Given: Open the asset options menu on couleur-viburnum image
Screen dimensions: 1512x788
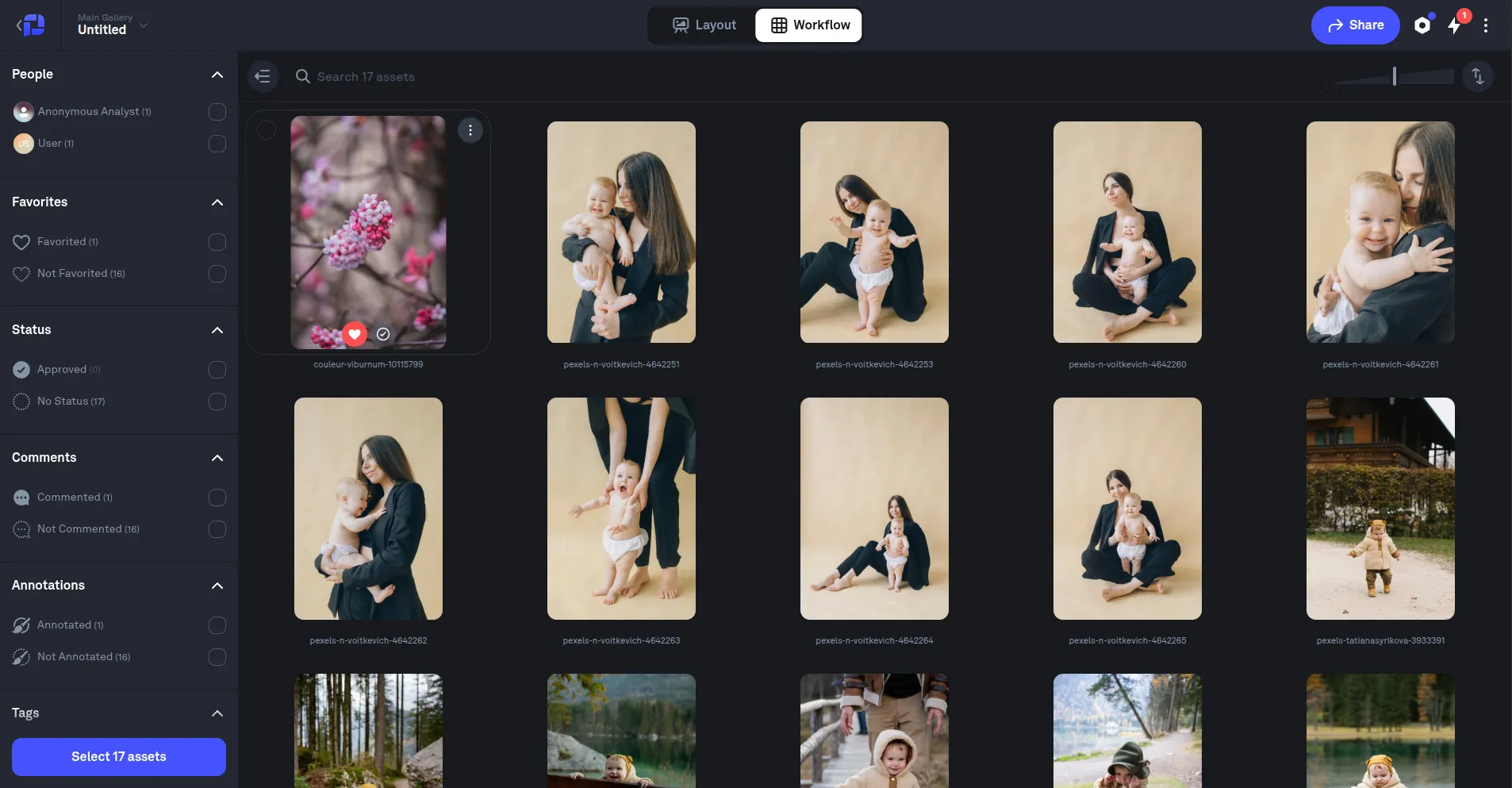Looking at the screenshot, I should coord(470,129).
